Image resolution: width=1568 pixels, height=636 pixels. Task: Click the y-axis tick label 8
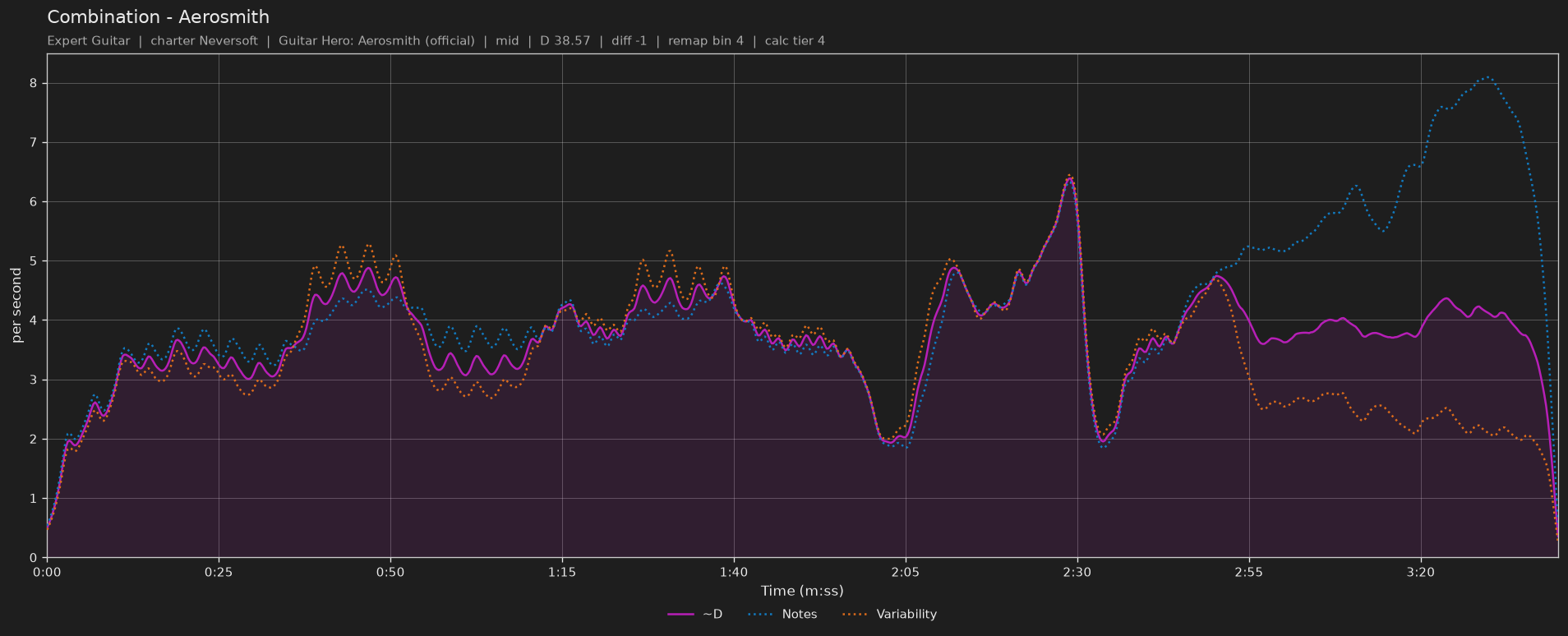tap(34, 84)
